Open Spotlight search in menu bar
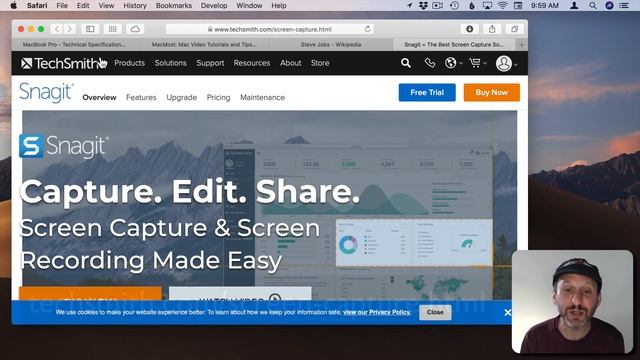This screenshot has width=640, height=360. 593,5
